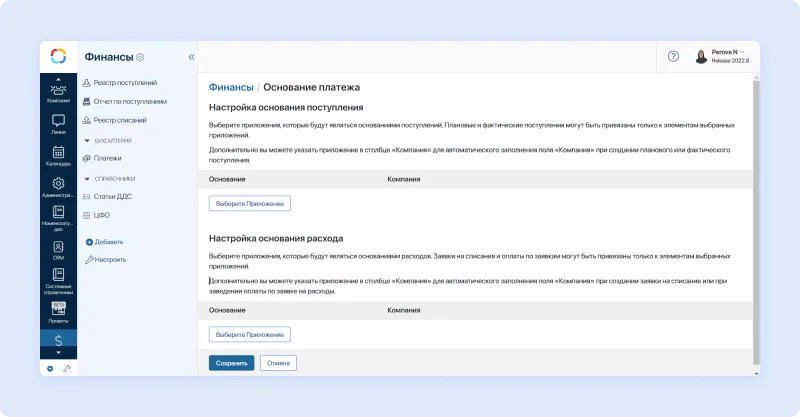Collapse the side menu with the double chevron
This screenshot has height=417, width=800.
click(x=191, y=57)
